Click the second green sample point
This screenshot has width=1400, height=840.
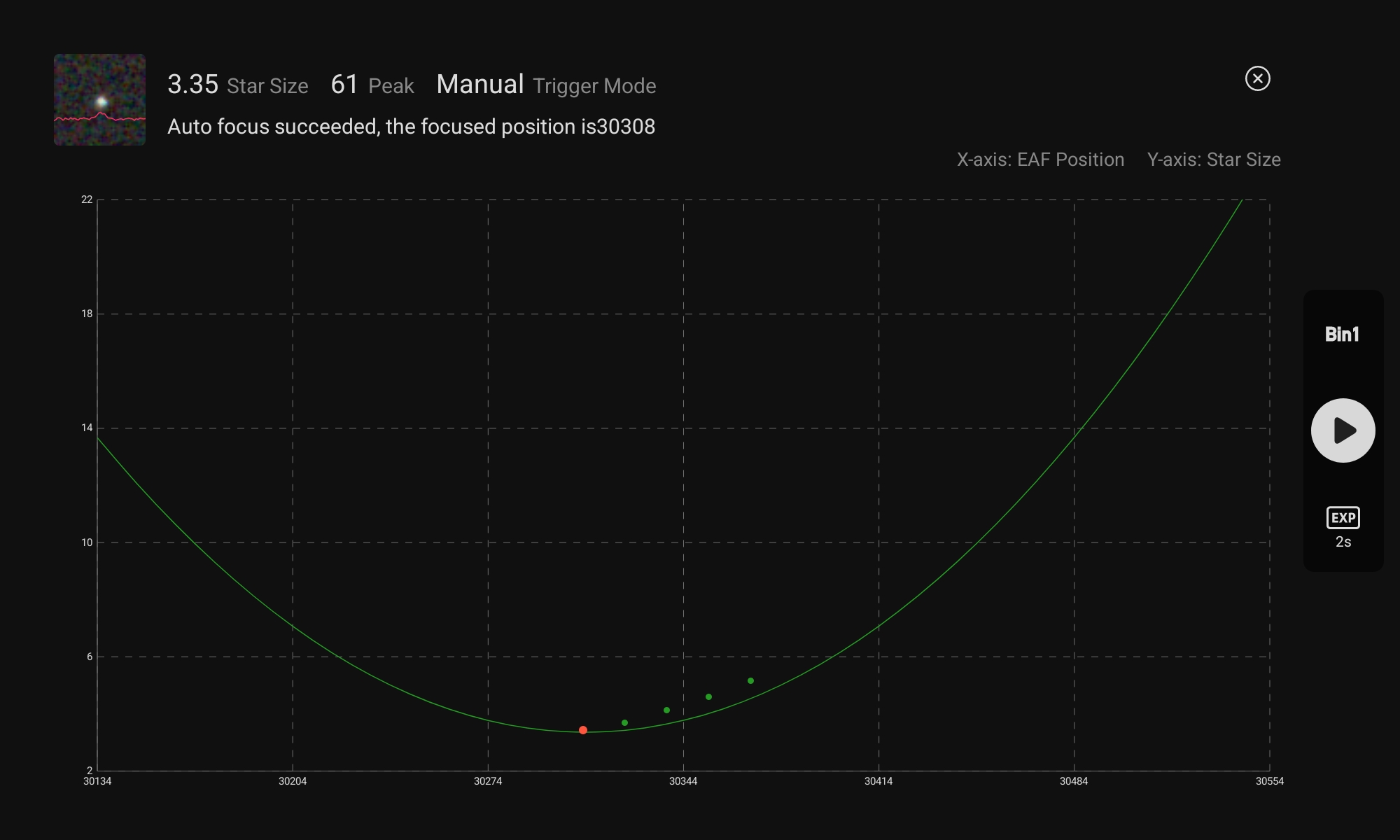(666, 710)
